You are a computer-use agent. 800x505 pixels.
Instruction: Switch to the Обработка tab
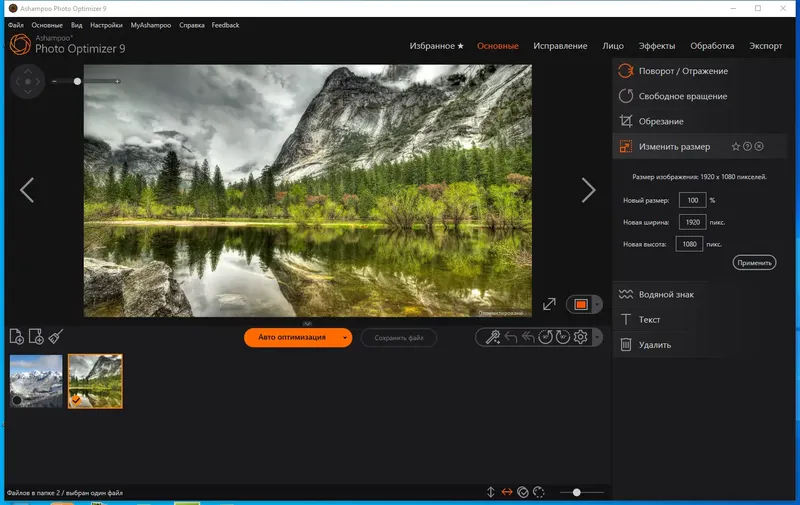[712, 46]
